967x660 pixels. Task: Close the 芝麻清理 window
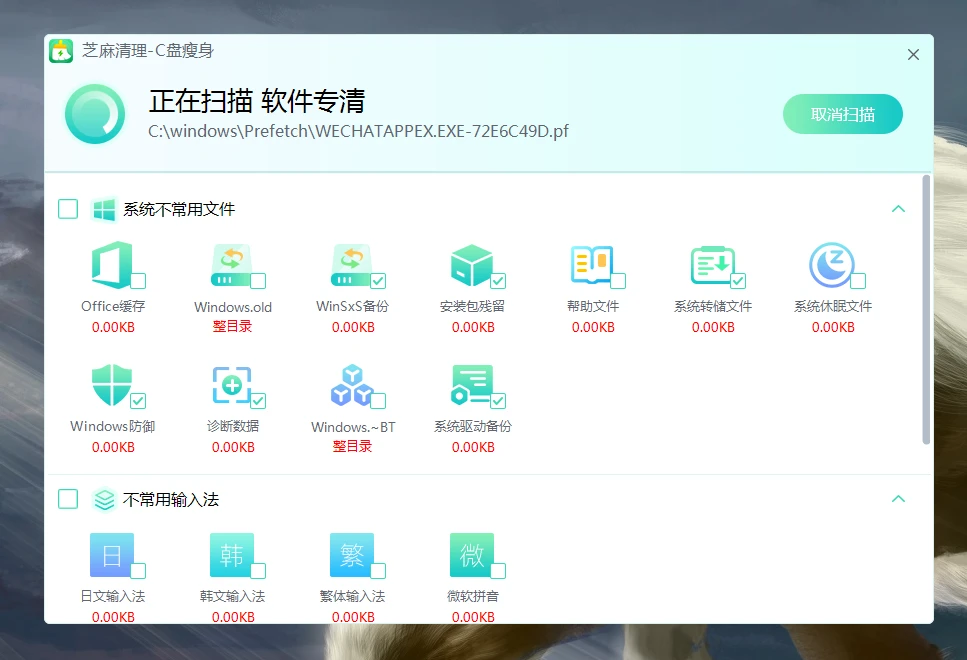[x=913, y=55]
